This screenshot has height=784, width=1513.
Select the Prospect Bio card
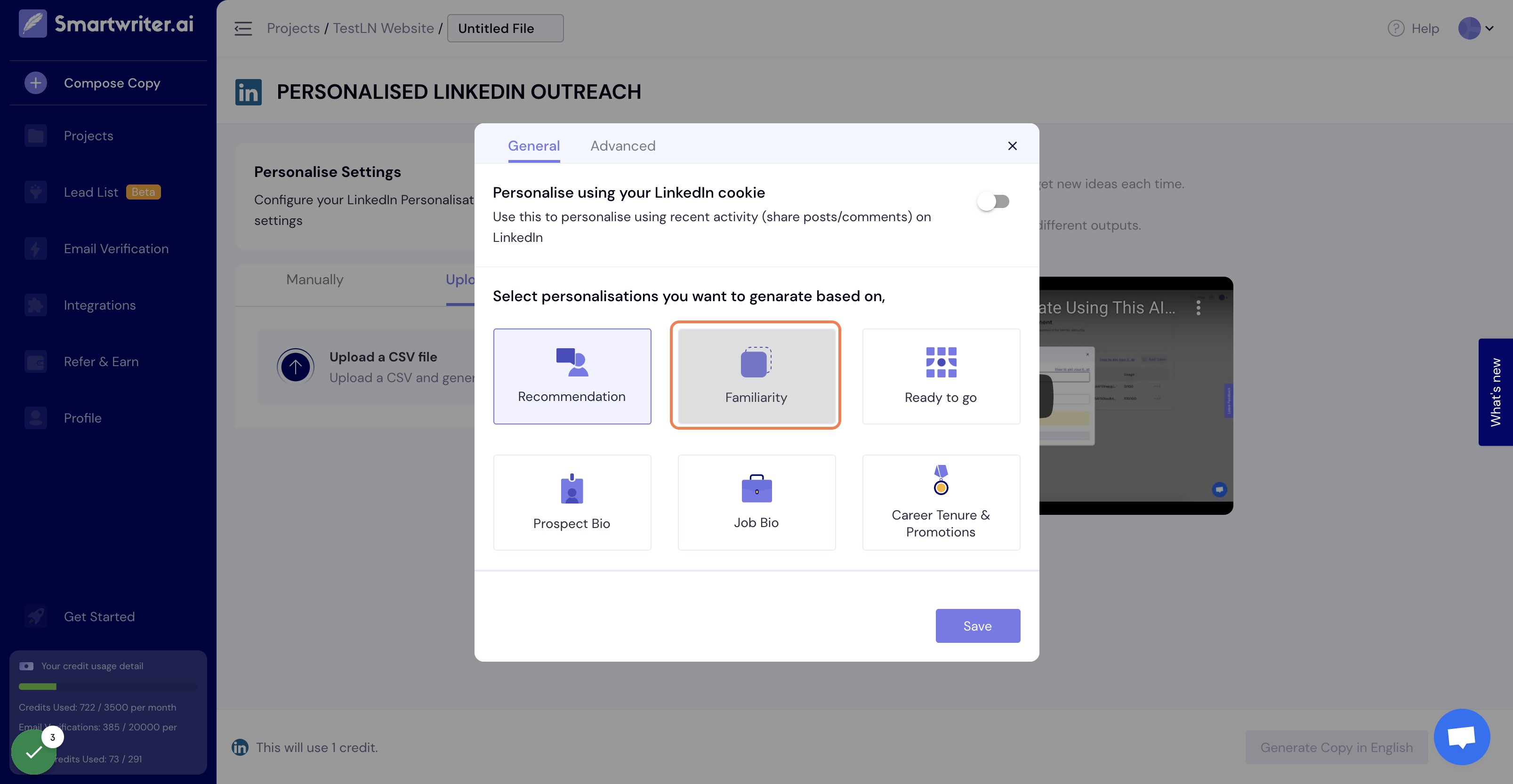(572, 503)
